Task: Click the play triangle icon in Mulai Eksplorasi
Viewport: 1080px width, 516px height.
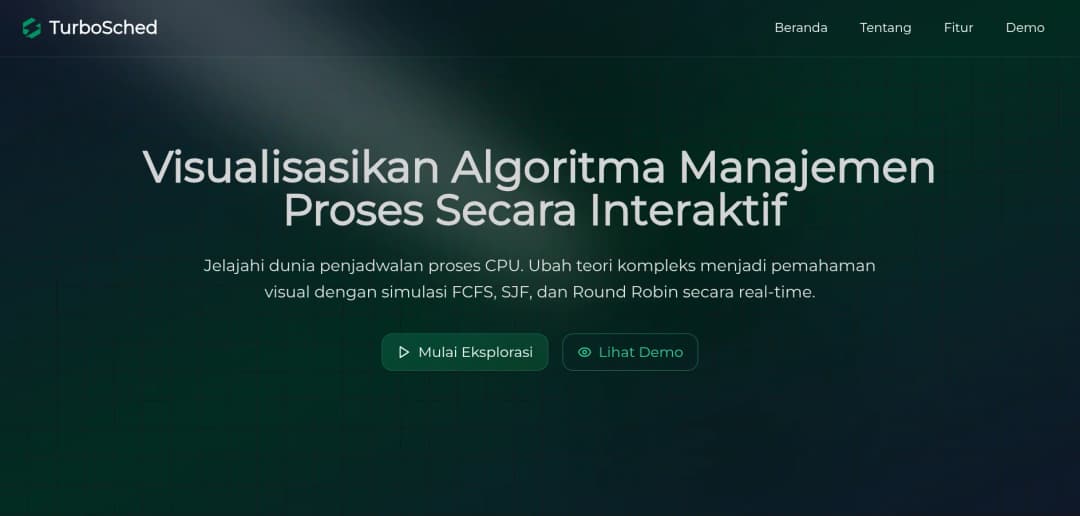Action: coord(404,352)
